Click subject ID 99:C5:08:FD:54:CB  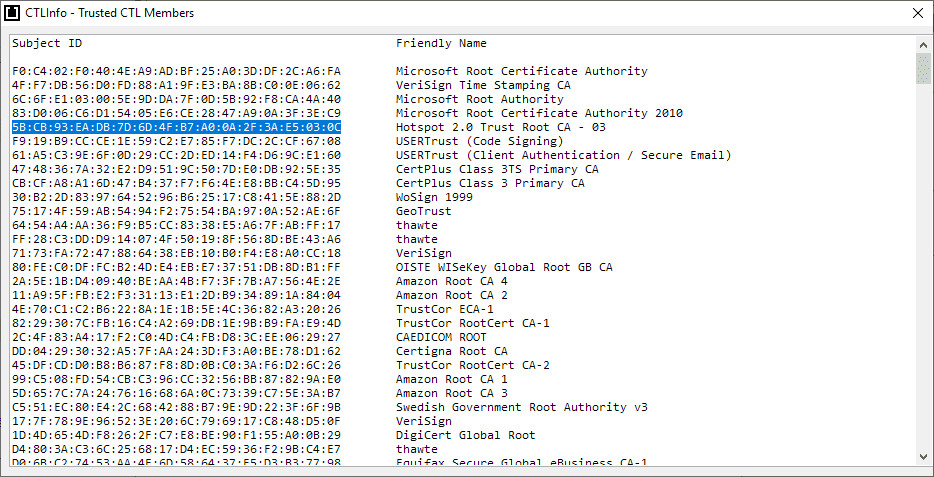tap(176, 379)
